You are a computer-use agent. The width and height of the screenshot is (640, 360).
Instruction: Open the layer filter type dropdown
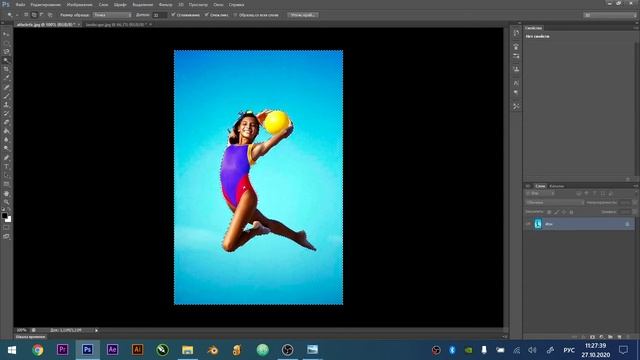click(x=540, y=193)
